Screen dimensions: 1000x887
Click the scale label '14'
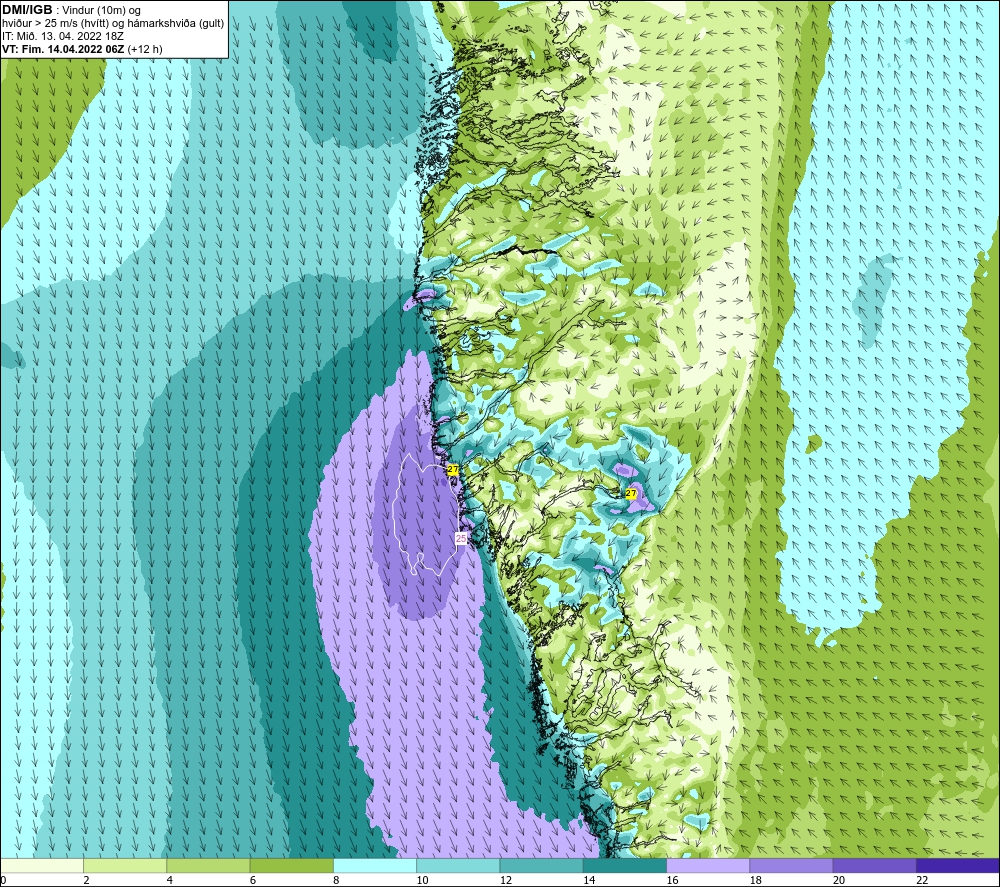pos(589,880)
